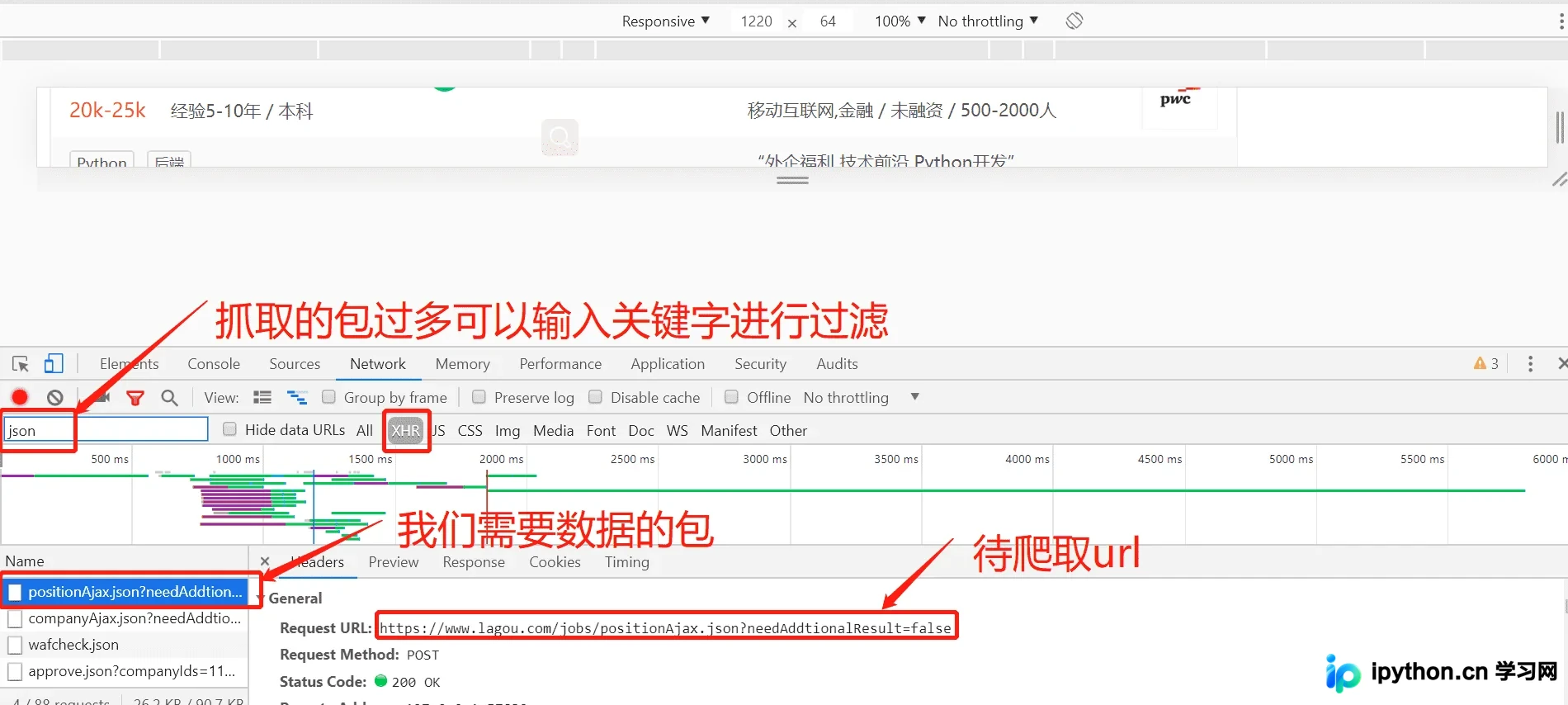Viewport: 1568px width, 705px height.
Task: Filter requests by Img
Action: pyautogui.click(x=508, y=430)
